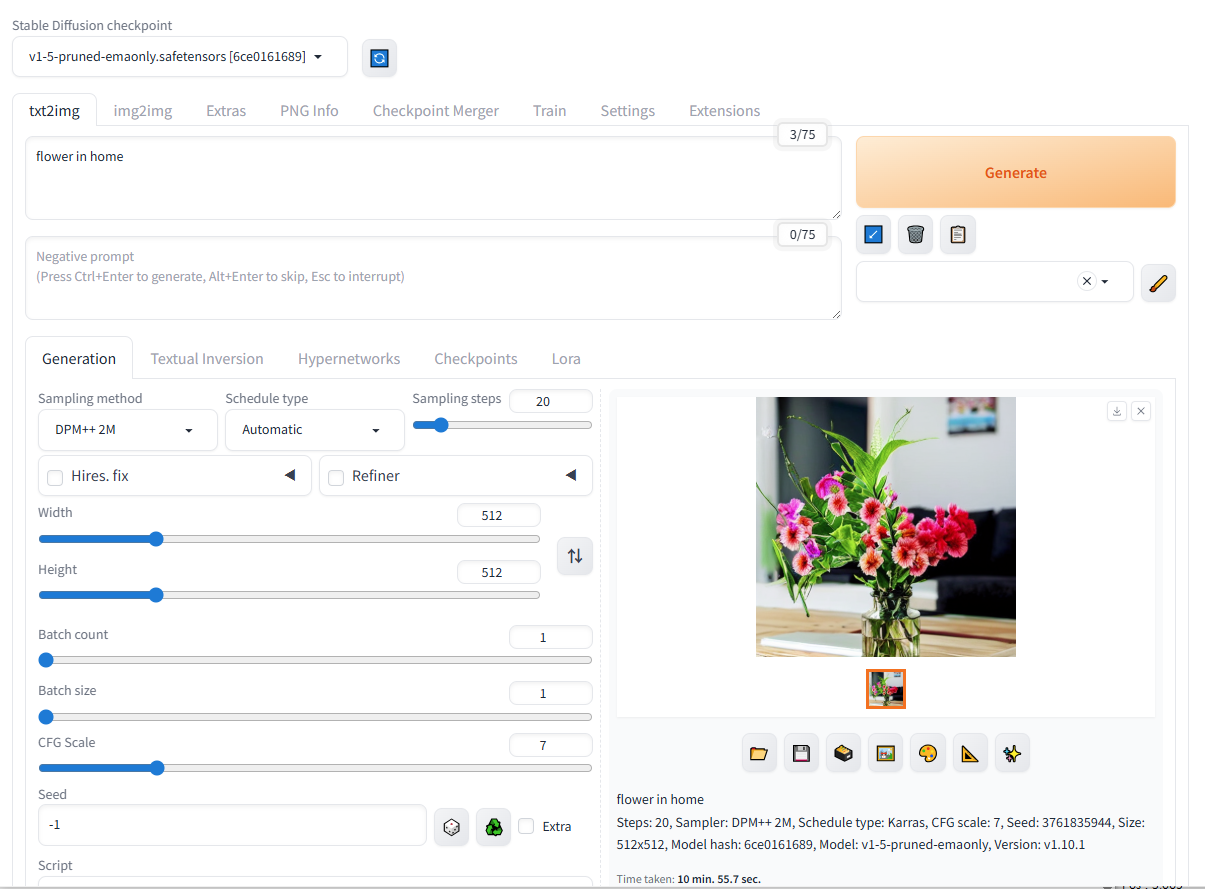
Task: Randomize seed with dice icon
Action: click(x=451, y=827)
